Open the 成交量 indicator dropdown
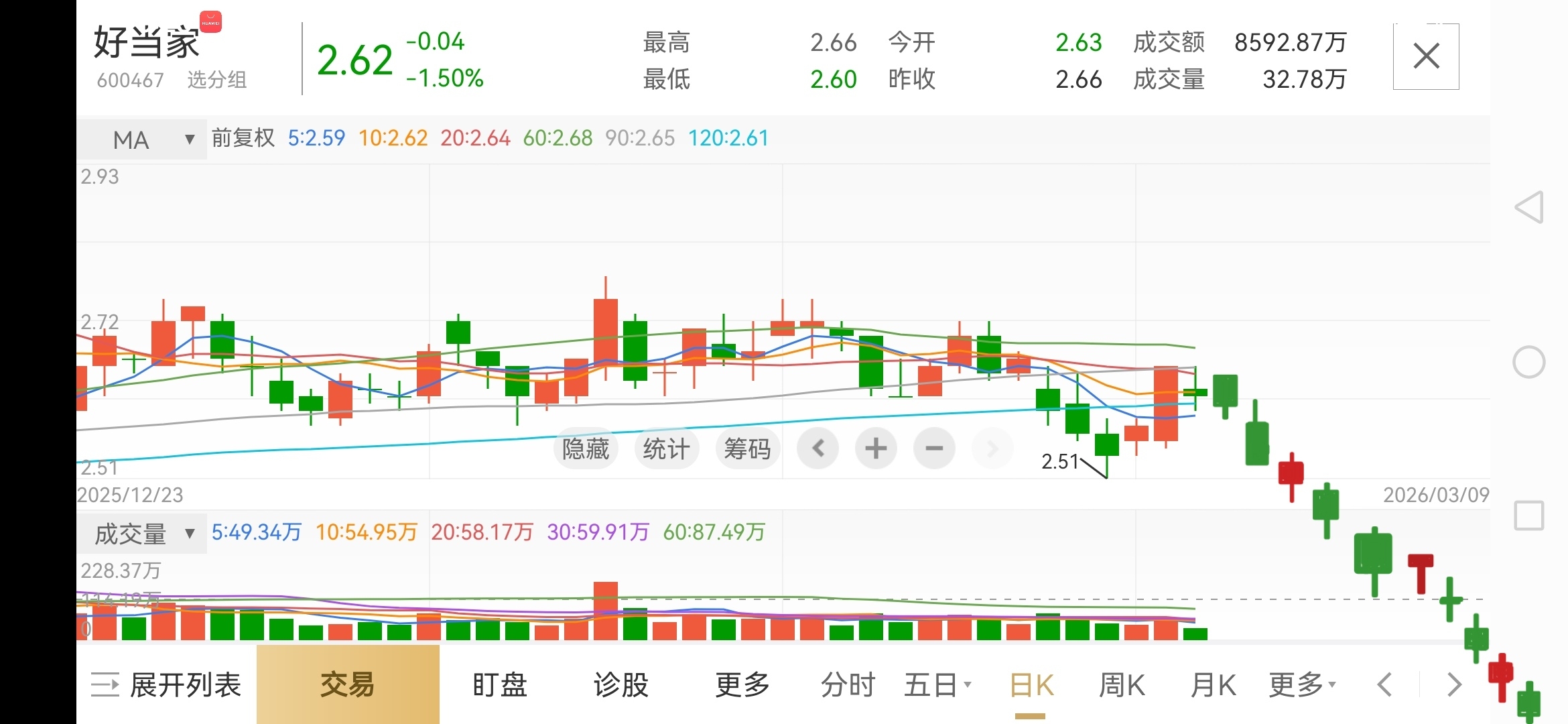 point(142,534)
